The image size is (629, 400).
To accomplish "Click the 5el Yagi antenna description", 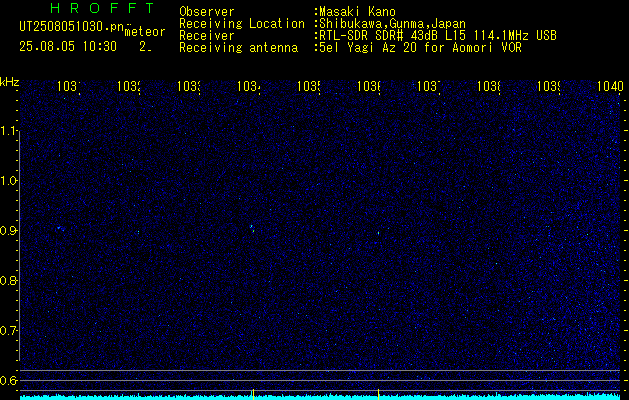I will coord(418,48).
